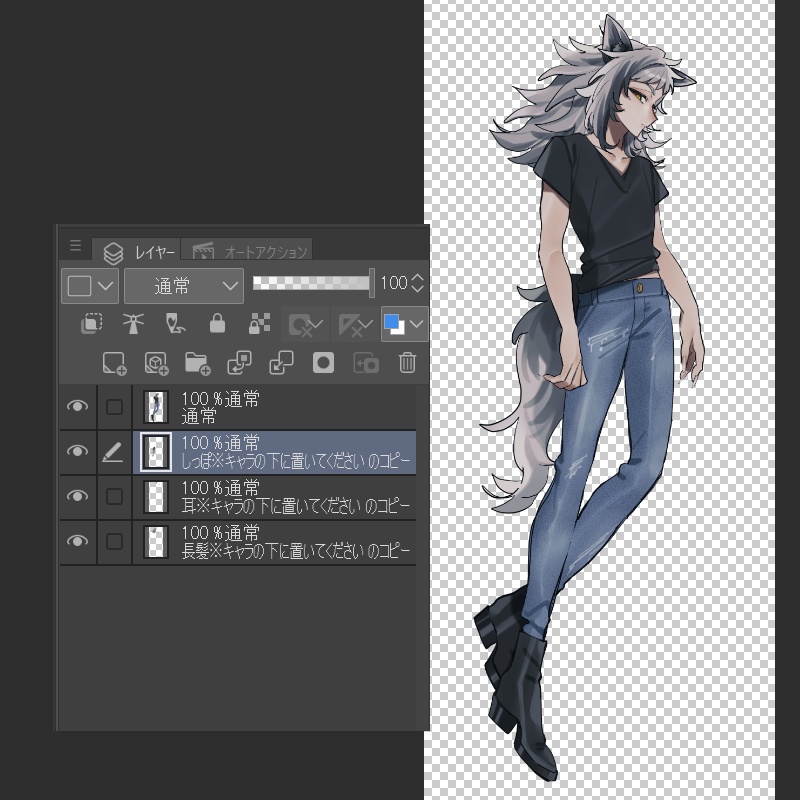Select the 長髪※キャラの下に置いてください layer name

pos(296,551)
